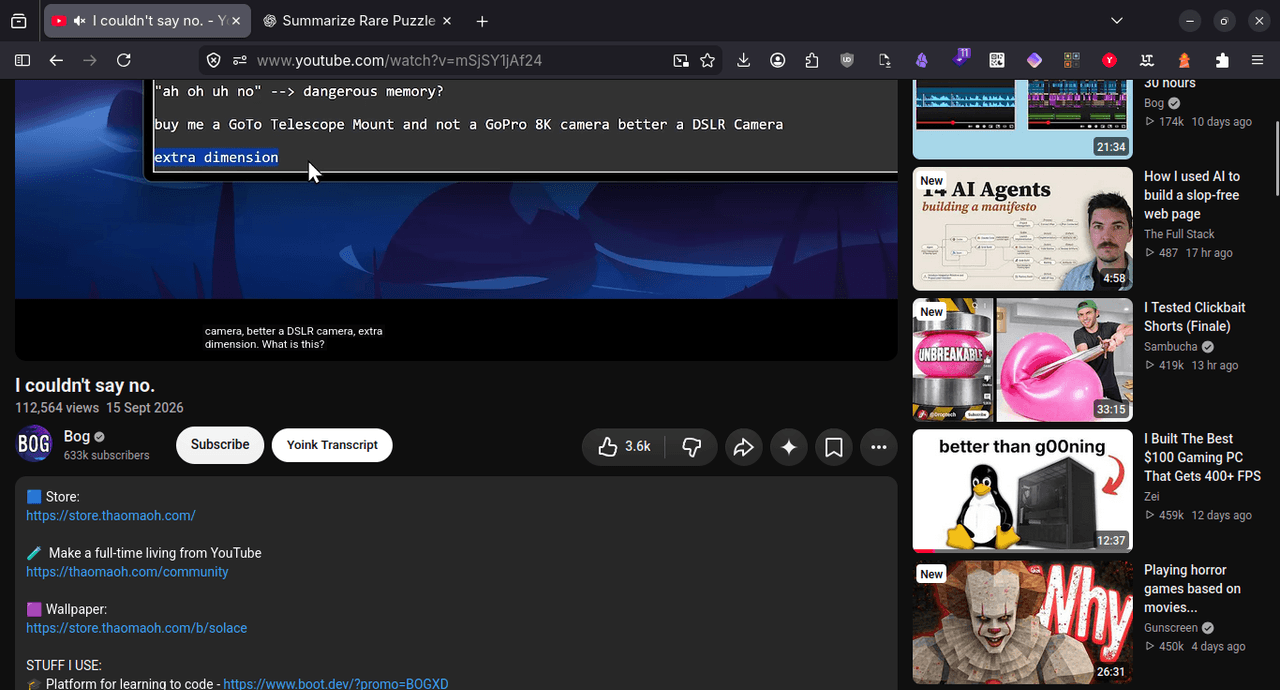Click the 633k subscribers text
This screenshot has height=690, width=1280.
tap(106, 455)
